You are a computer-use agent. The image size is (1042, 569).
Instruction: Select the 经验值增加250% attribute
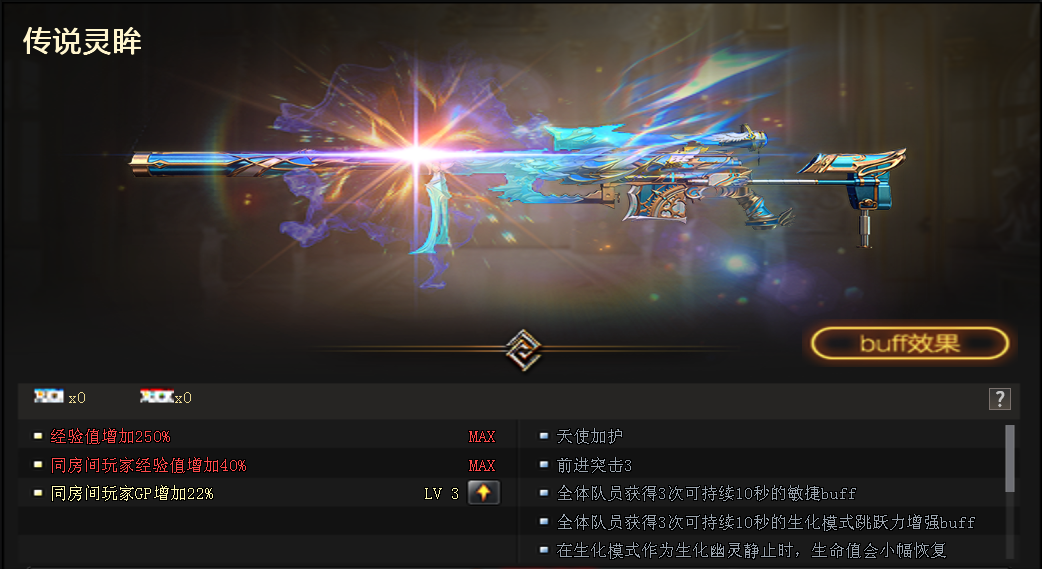pos(110,436)
